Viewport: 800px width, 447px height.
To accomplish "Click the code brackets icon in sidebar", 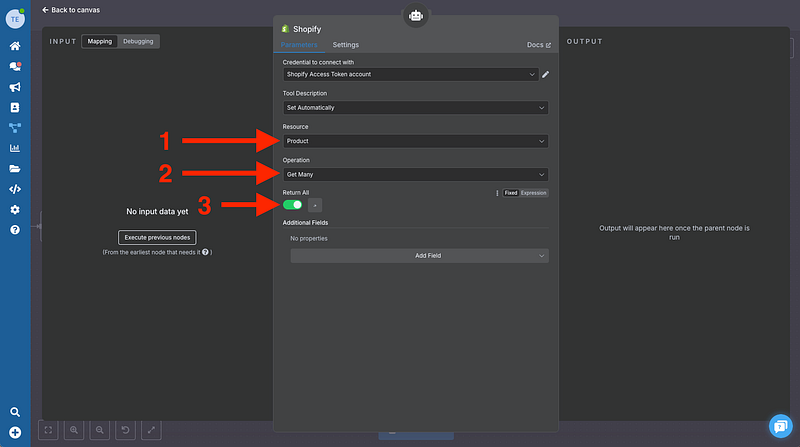I will click(15, 189).
